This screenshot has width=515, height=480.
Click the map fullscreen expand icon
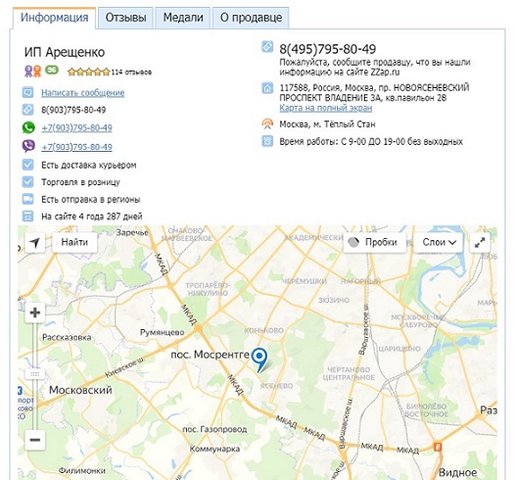(x=480, y=242)
